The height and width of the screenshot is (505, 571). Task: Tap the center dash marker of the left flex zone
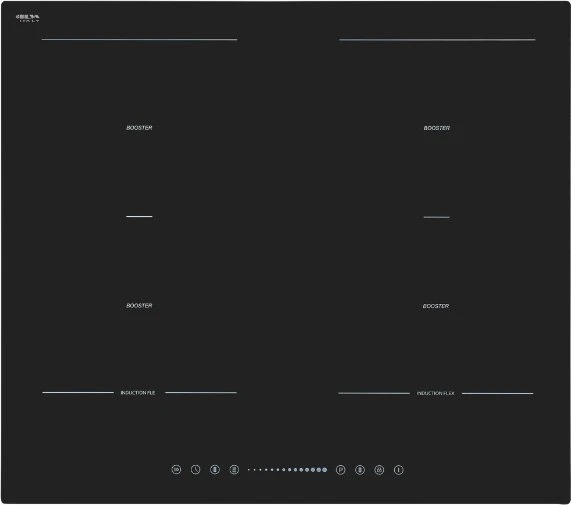coord(139,216)
